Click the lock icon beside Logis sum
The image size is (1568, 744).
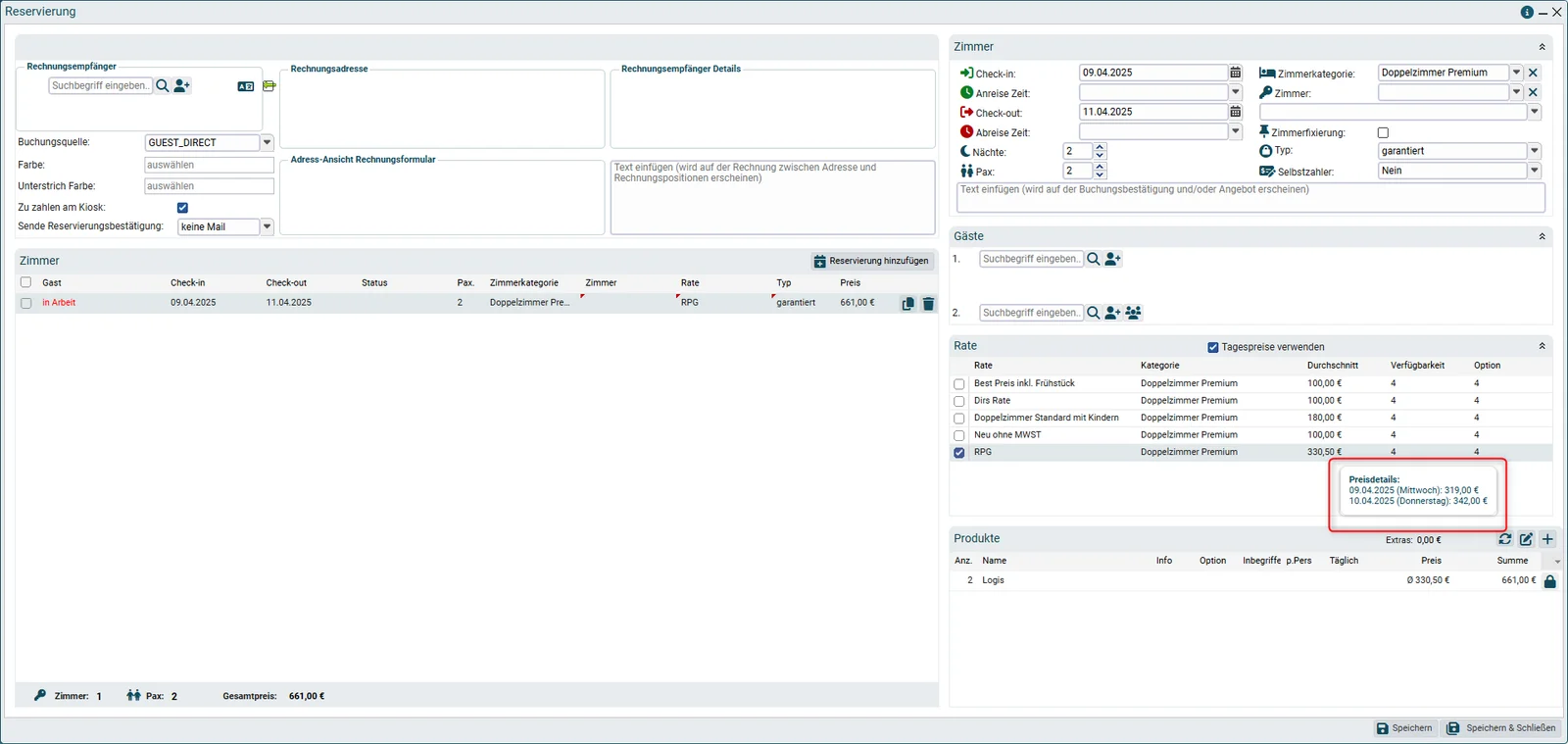(1549, 581)
